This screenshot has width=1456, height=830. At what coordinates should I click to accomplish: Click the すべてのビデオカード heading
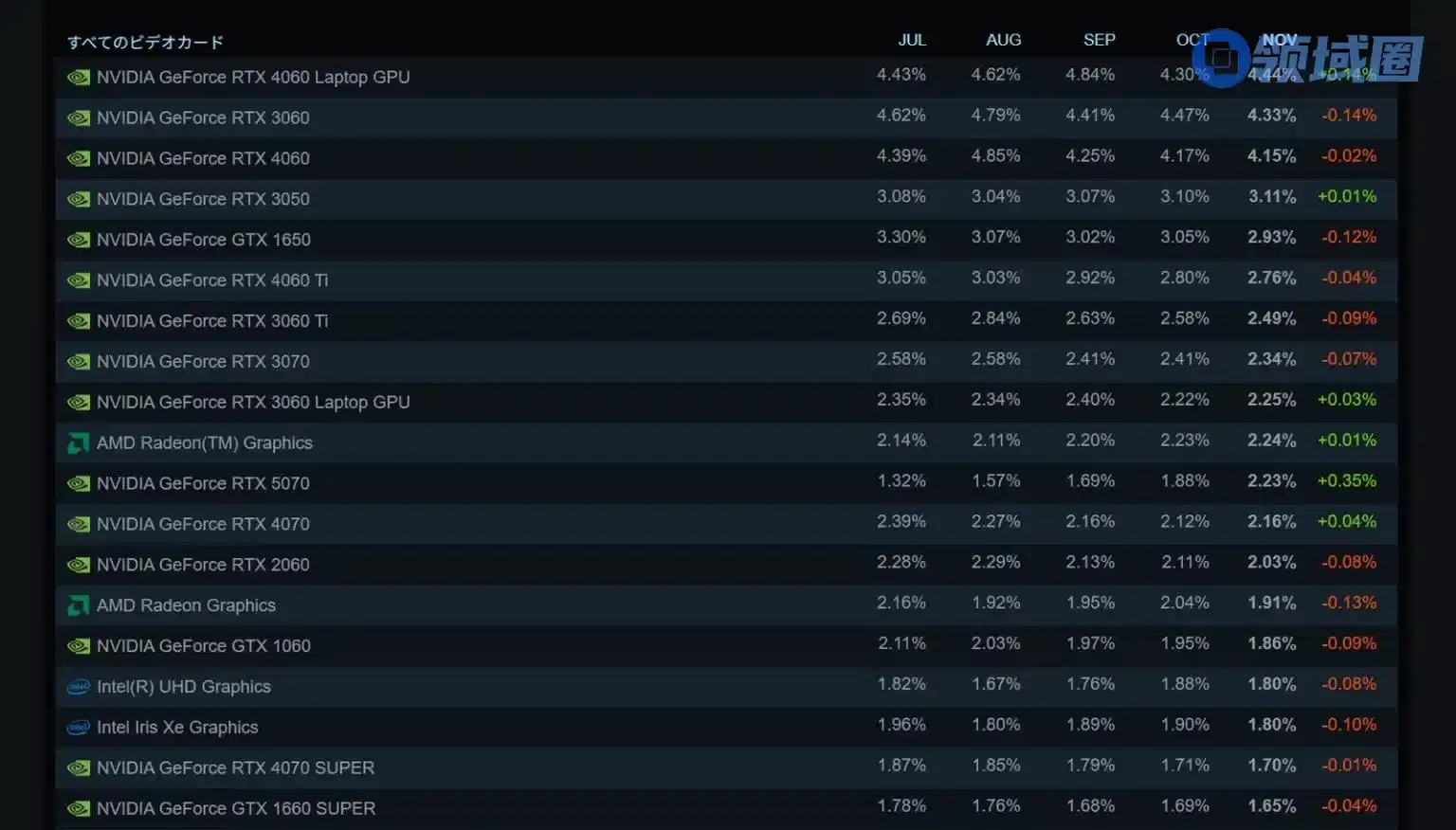[x=146, y=43]
